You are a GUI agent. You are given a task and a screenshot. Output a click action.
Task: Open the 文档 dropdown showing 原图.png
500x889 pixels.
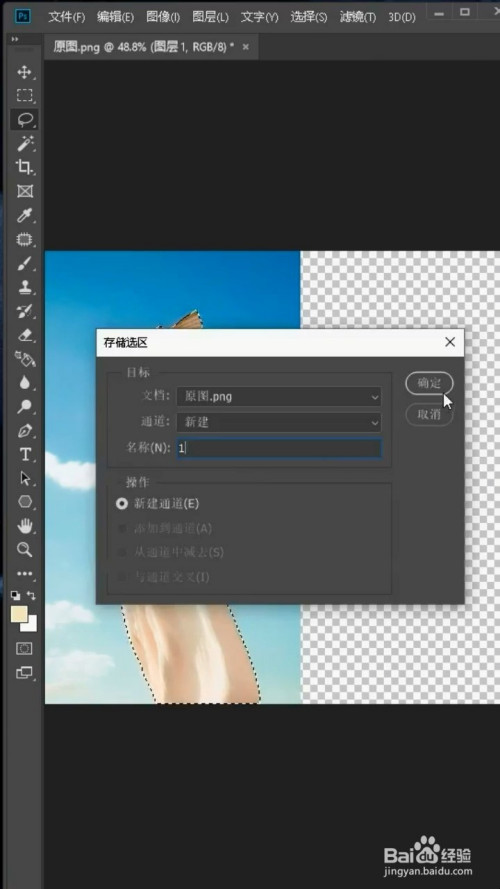point(279,397)
